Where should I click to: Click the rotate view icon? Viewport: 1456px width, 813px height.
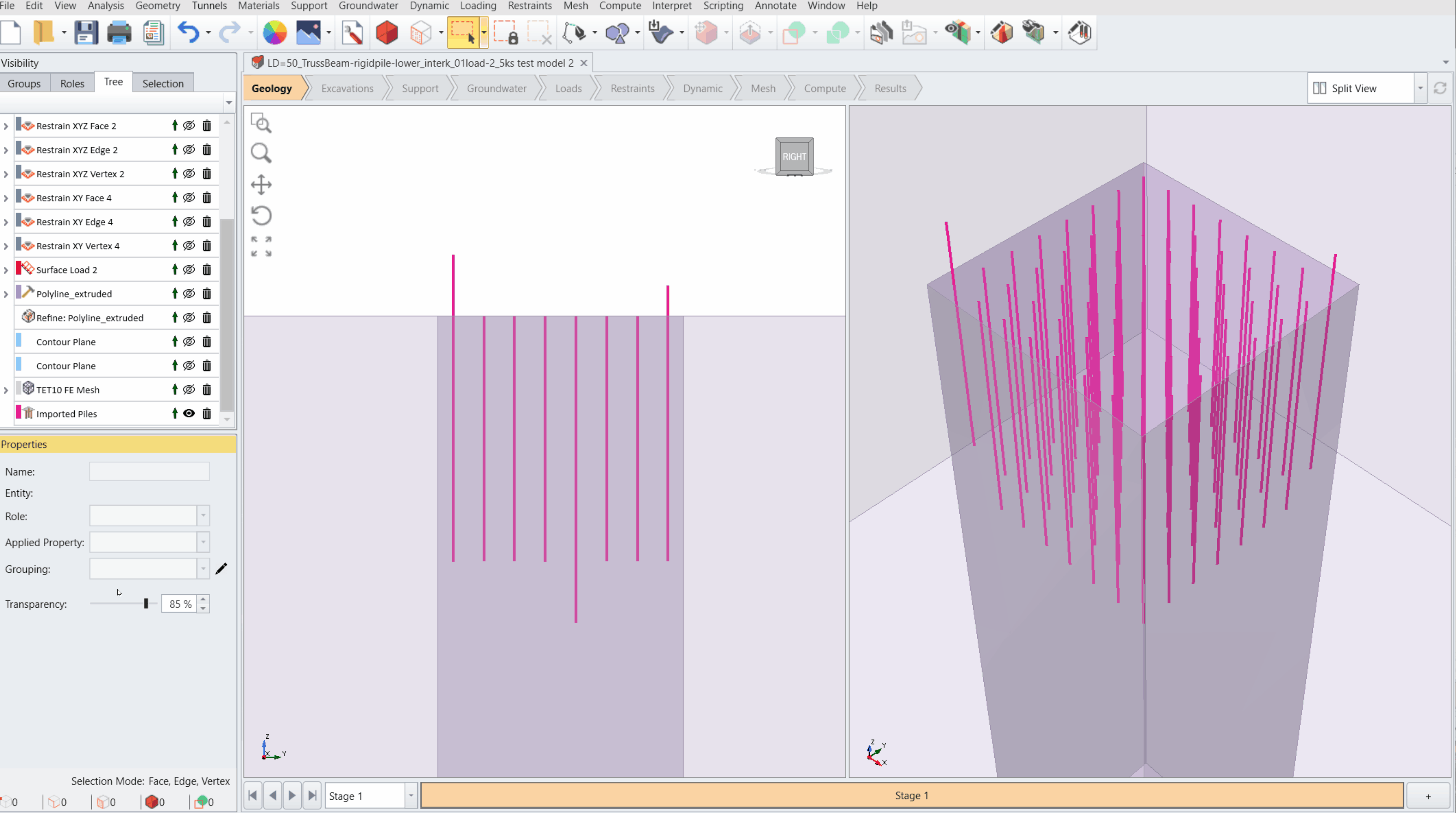(261, 215)
